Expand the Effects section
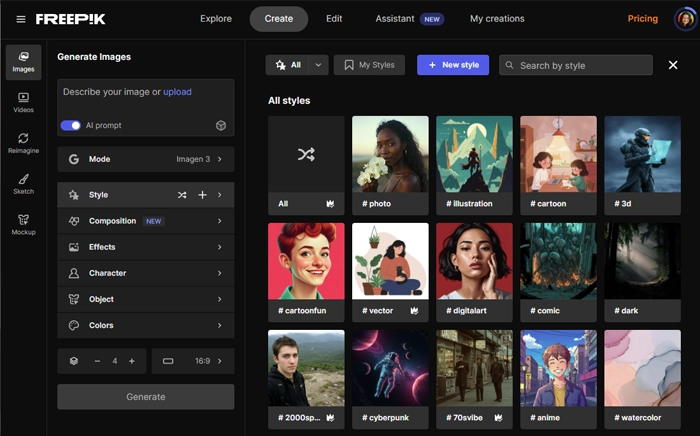700x436 pixels. pyautogui.click(x=146, y=247)
